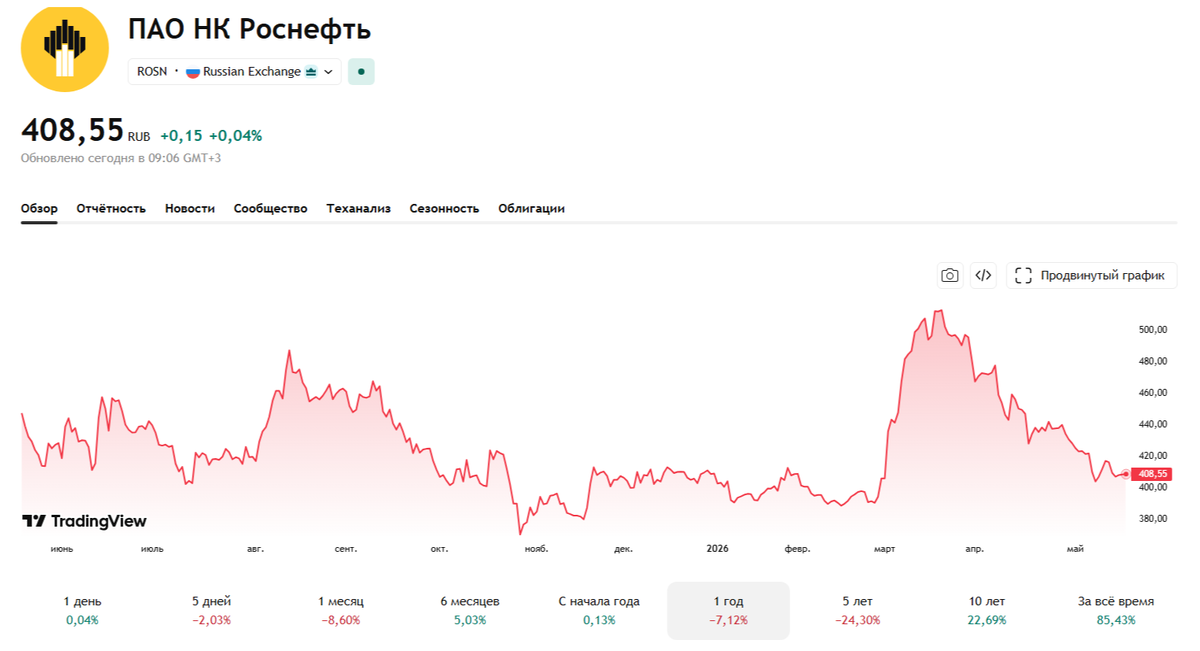The image size is (1200, 651).
Task: Expand the ROSN Russian Exchange selector
Action: [x=235, y=72]
